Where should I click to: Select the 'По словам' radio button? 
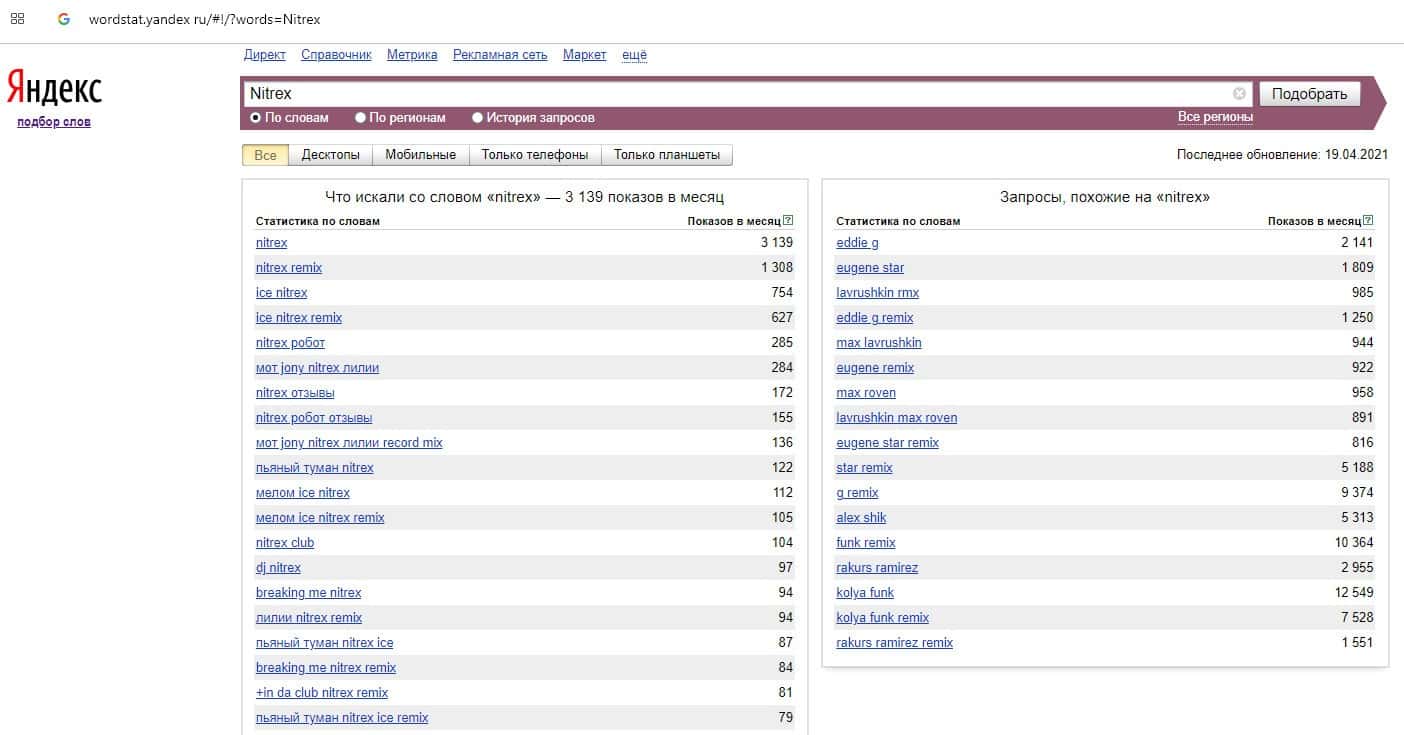click(x=256, y=118)
